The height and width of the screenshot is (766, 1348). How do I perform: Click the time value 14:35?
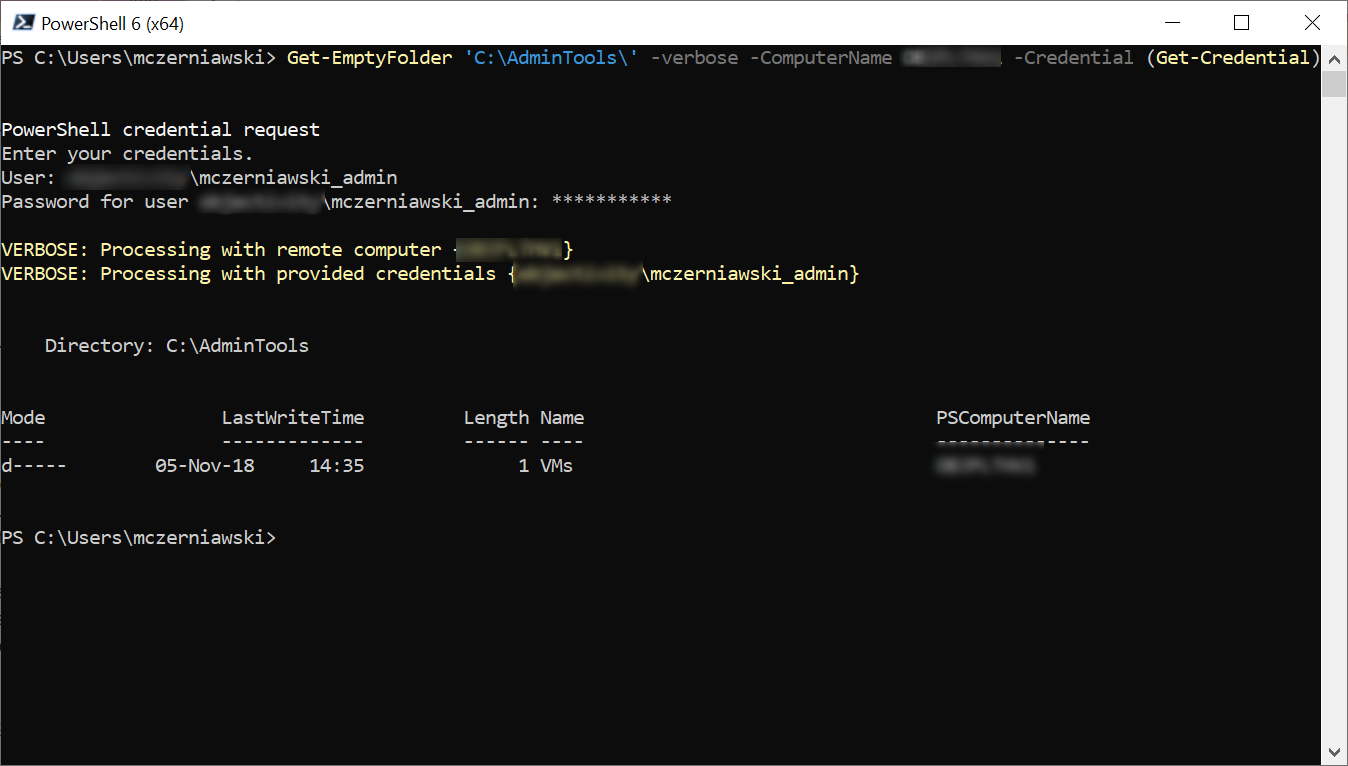(x=337, y=466)
